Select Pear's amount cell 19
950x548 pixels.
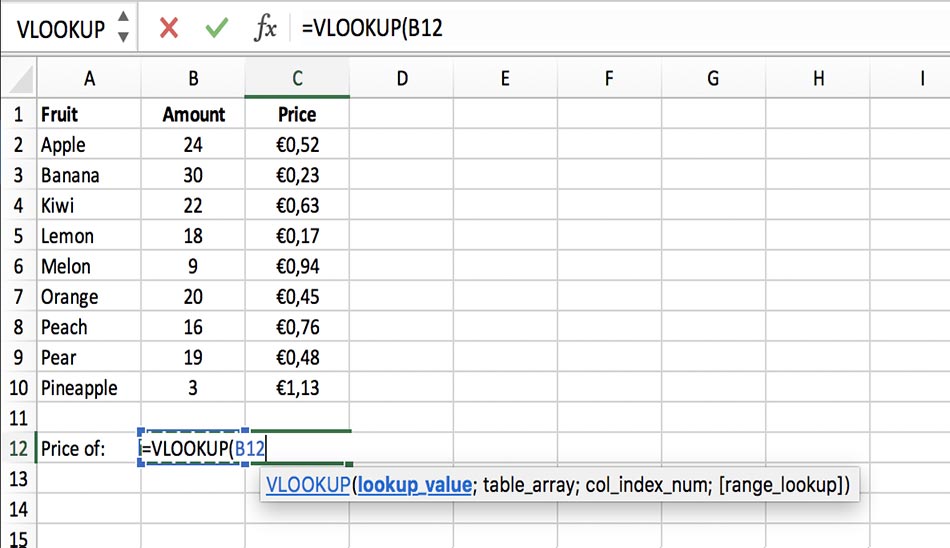tap(193, 357)
